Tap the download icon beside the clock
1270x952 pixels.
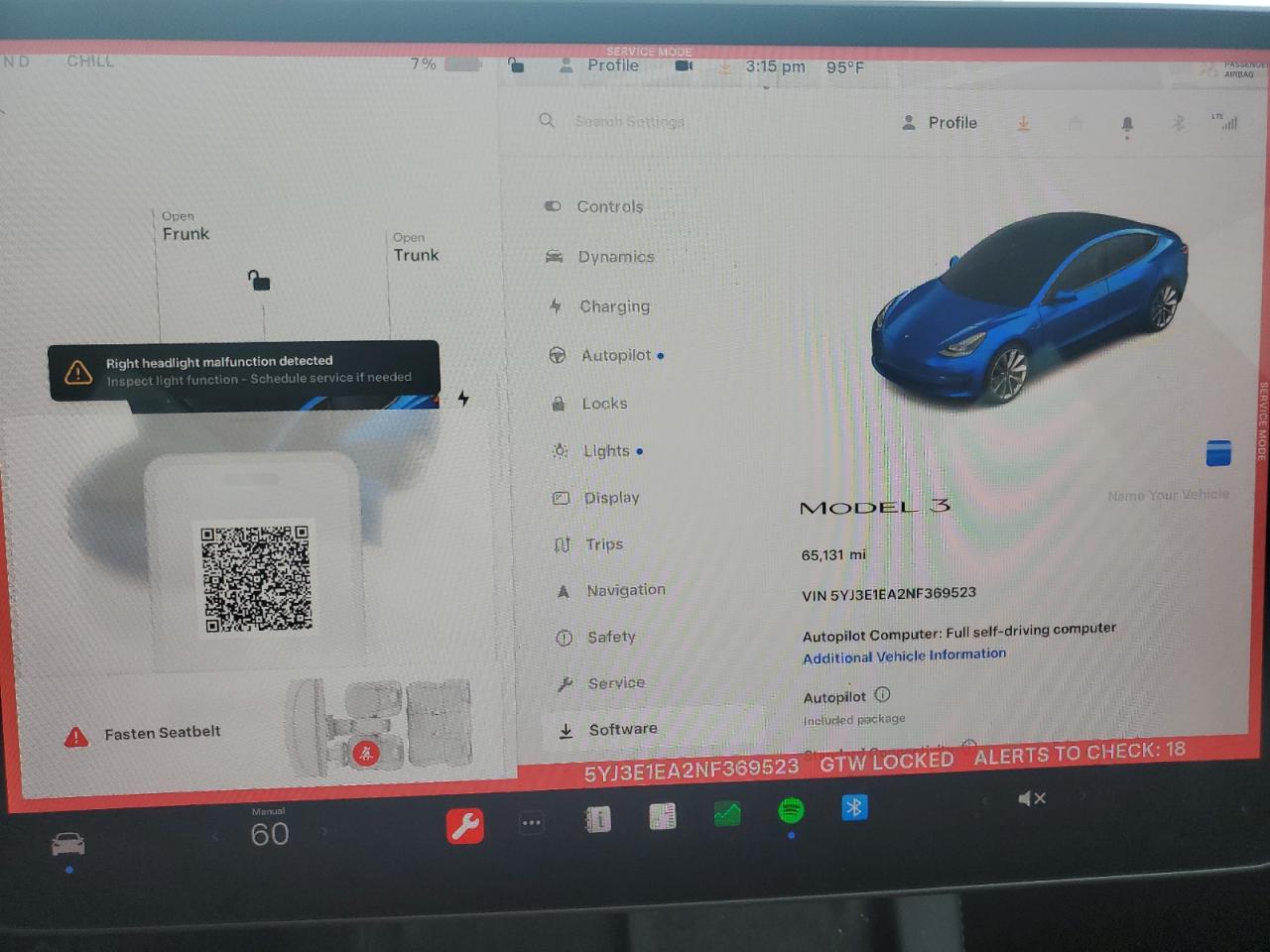(x=724, y=66)
